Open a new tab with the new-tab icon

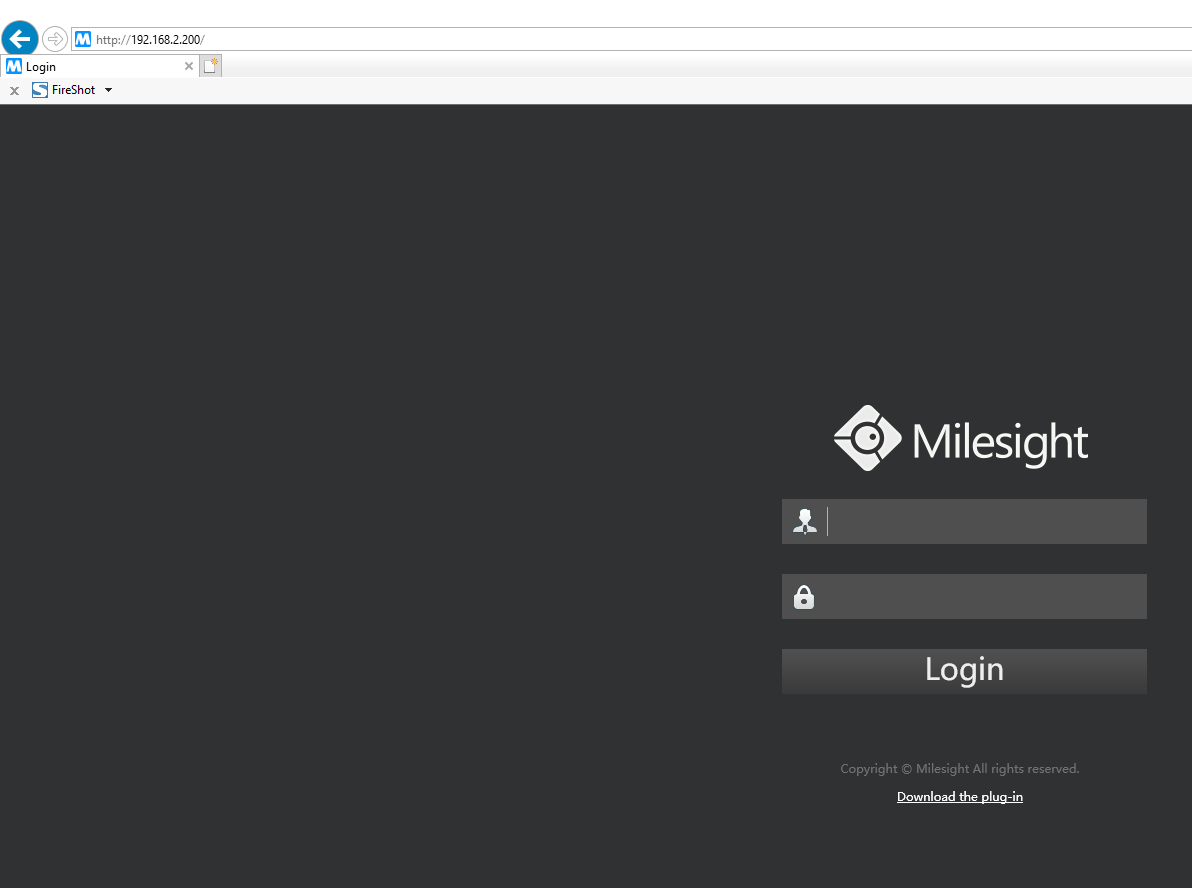point(210,66)
